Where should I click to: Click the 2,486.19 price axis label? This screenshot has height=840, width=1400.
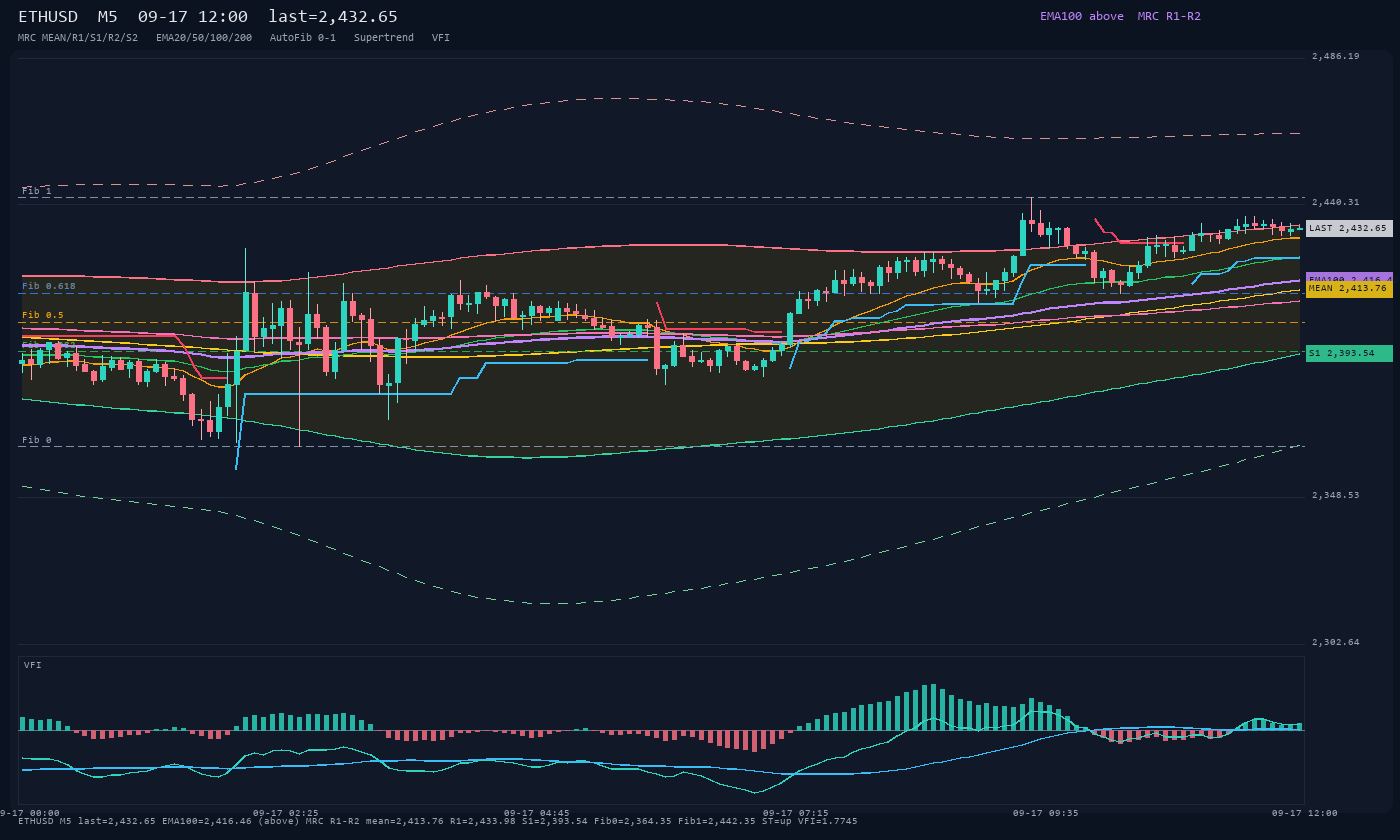point(1336,56)
